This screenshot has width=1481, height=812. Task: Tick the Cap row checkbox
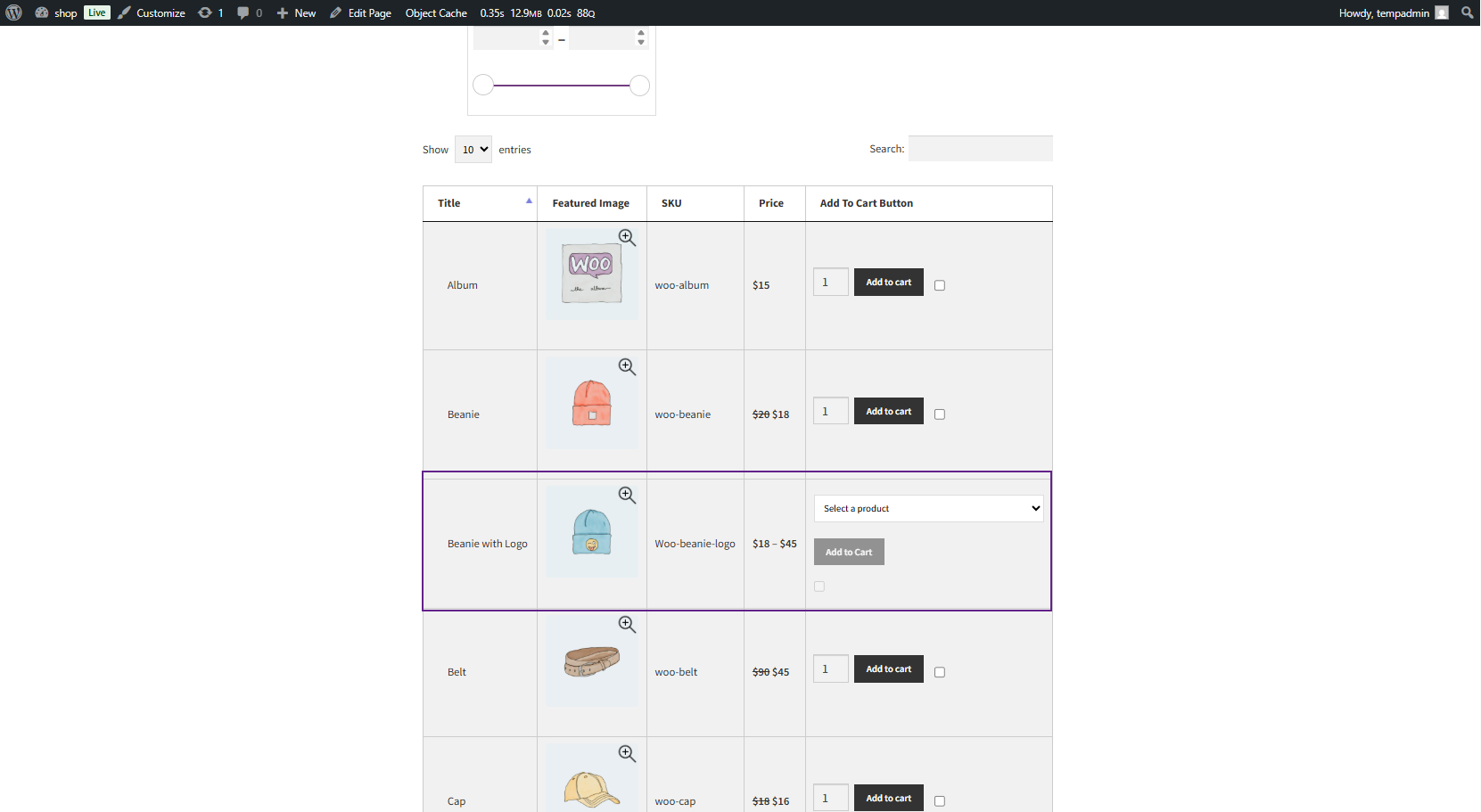point(940,801)
